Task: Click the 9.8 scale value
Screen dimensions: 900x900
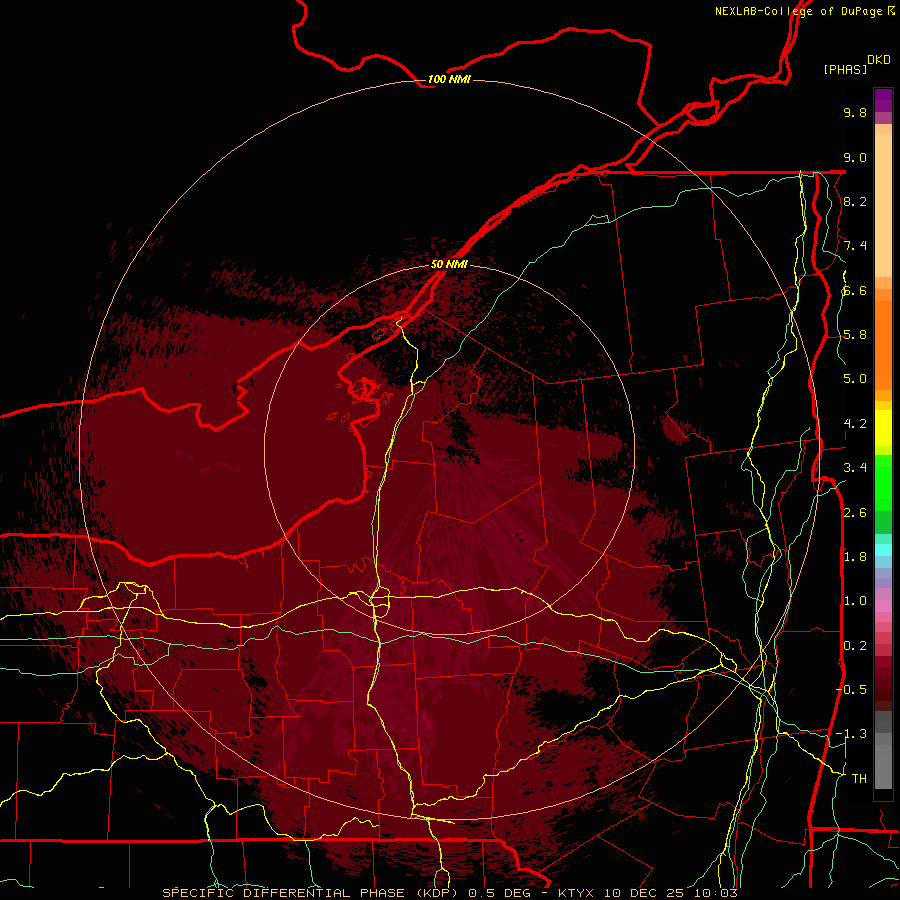Action: point(855,112)
